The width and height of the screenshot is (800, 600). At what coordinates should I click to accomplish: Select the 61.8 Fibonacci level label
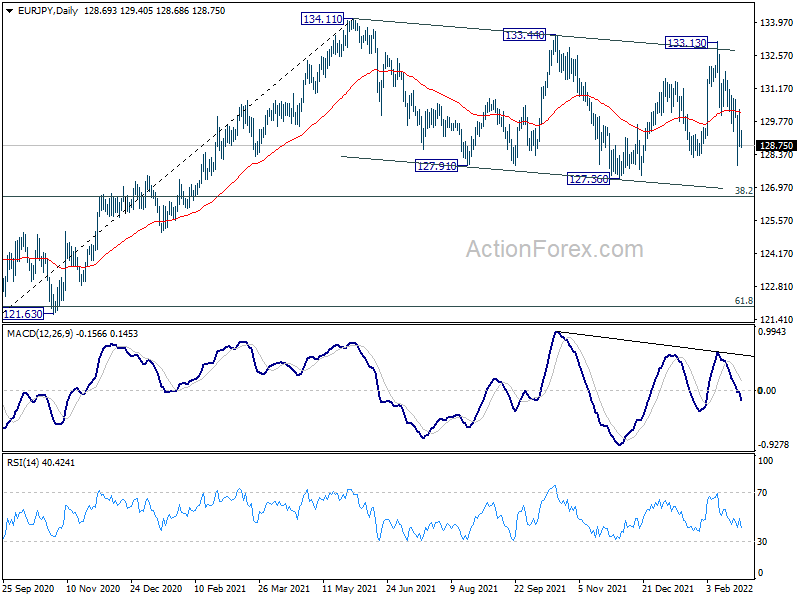(743, 301)
